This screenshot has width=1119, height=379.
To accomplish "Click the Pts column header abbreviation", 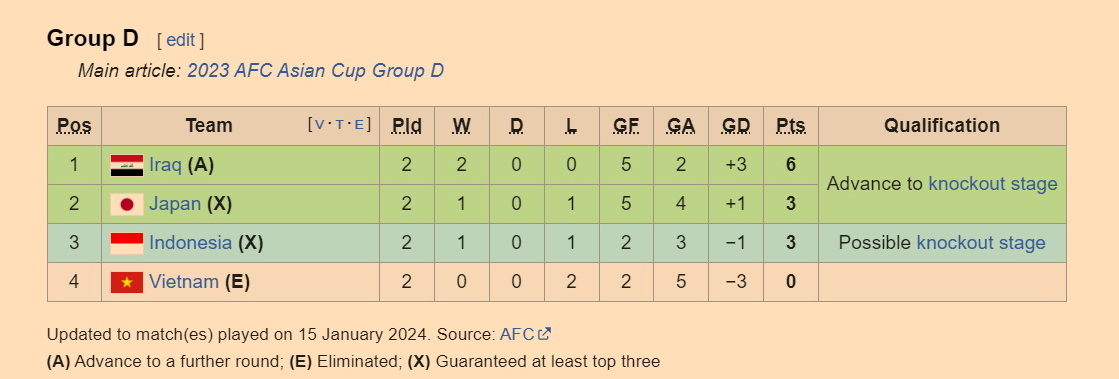I will [791, 126].
